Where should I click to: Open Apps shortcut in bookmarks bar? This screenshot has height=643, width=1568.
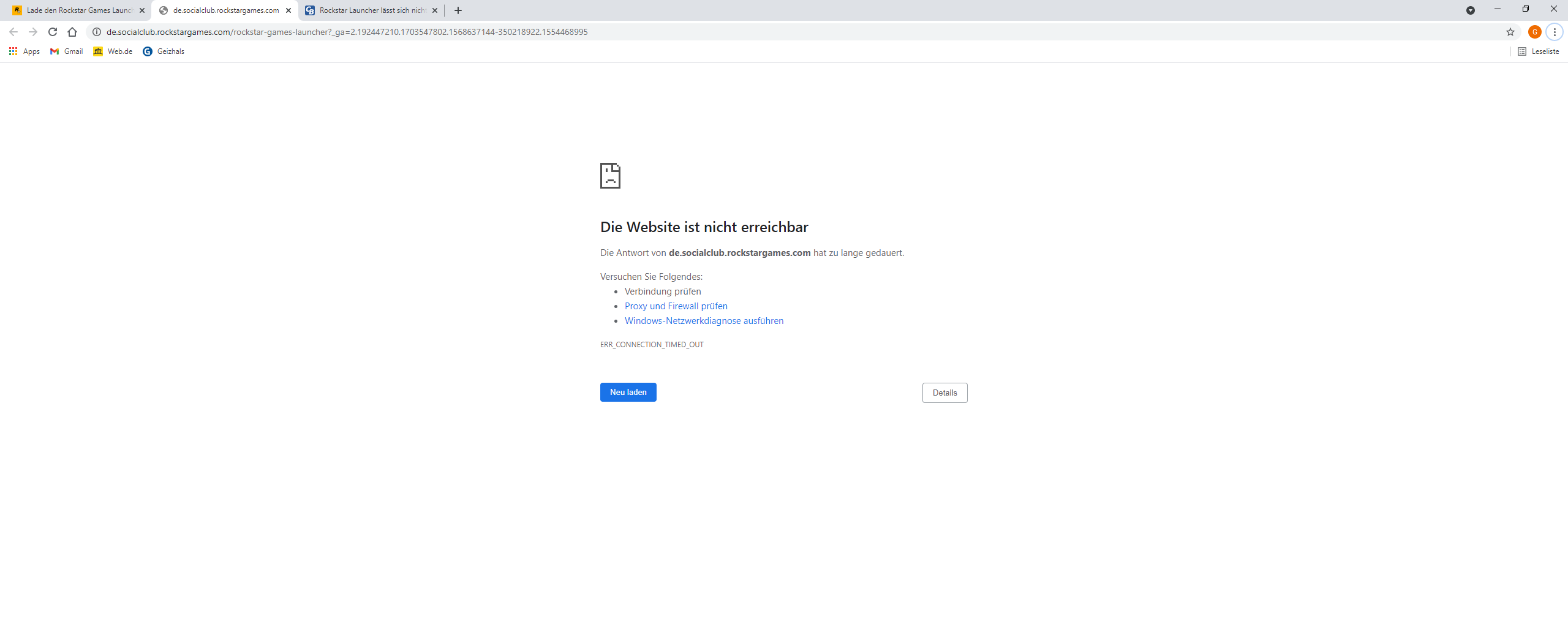coord(24,51)
